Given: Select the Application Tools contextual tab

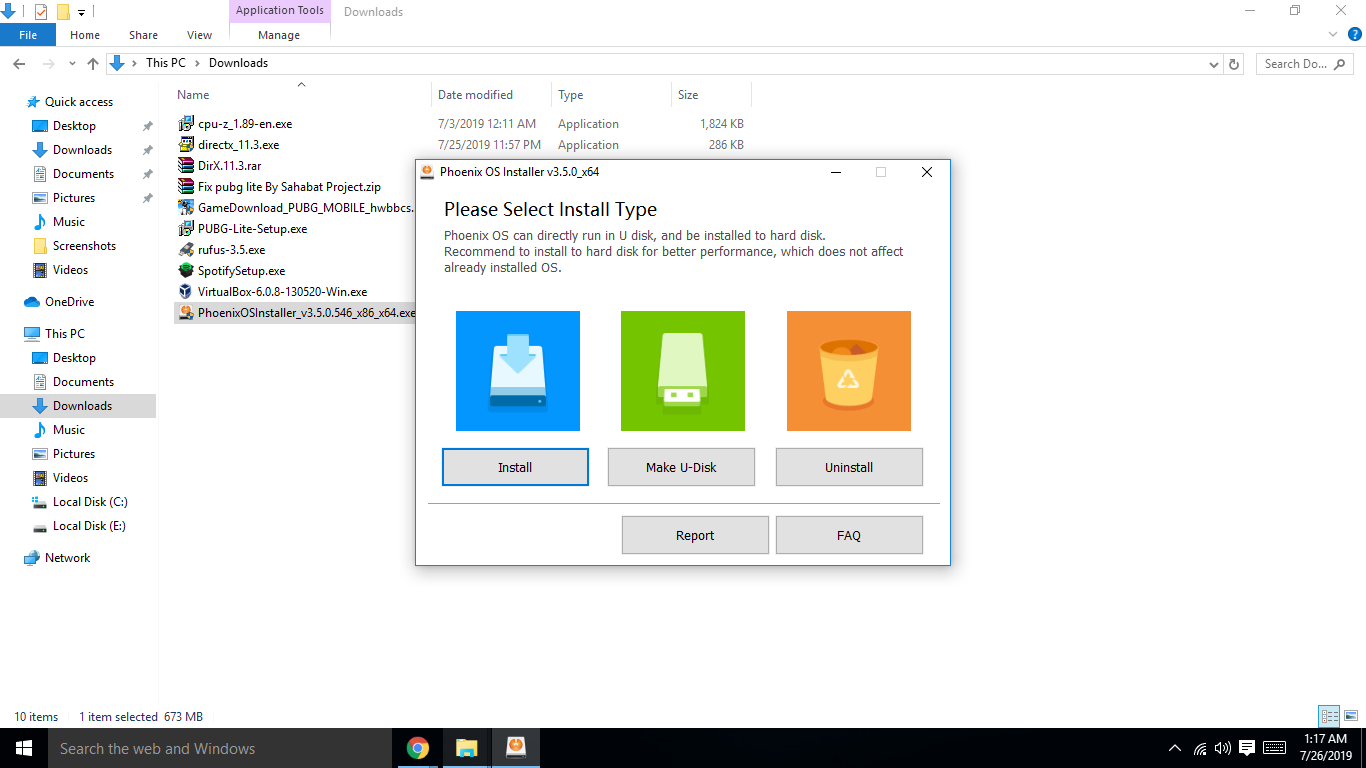Looking at the screenshot, I should tap(280, 11).
